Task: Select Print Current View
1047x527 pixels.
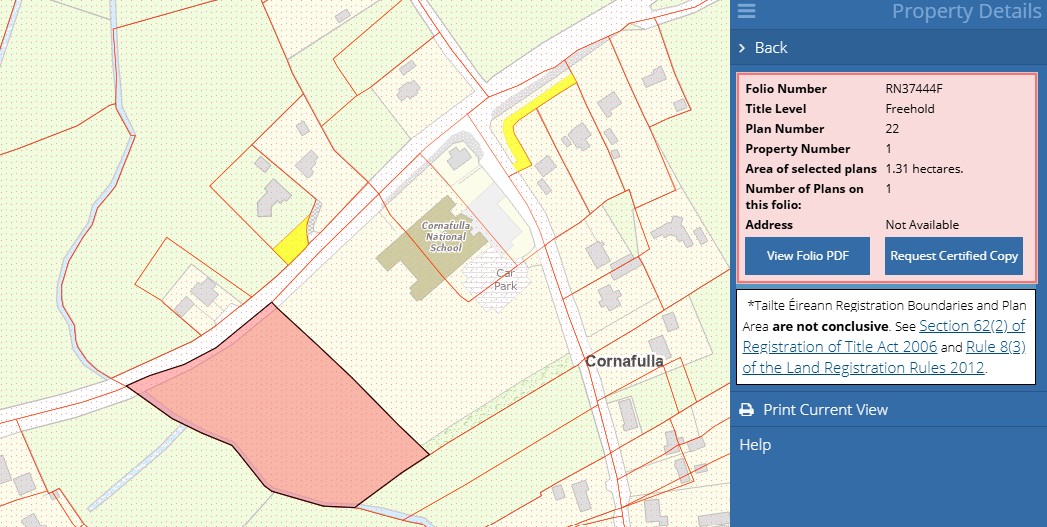Action: [x=825, y=410]
